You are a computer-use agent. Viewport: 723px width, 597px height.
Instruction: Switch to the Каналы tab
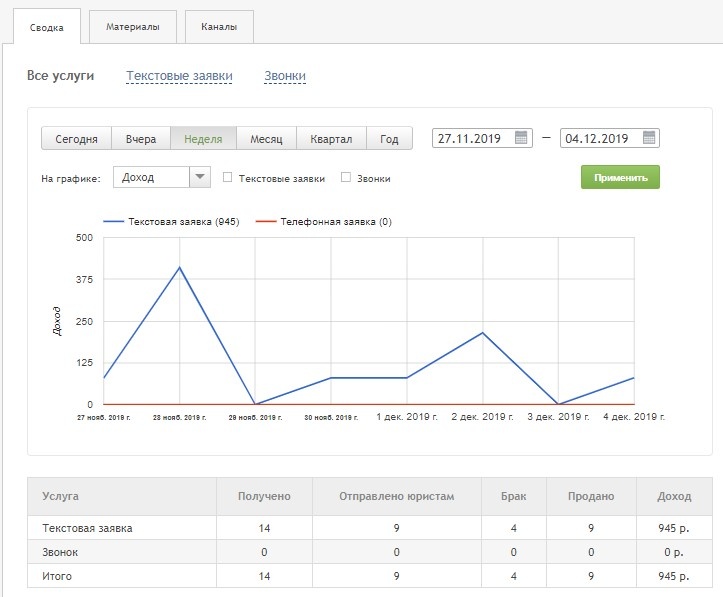[219, 27]
